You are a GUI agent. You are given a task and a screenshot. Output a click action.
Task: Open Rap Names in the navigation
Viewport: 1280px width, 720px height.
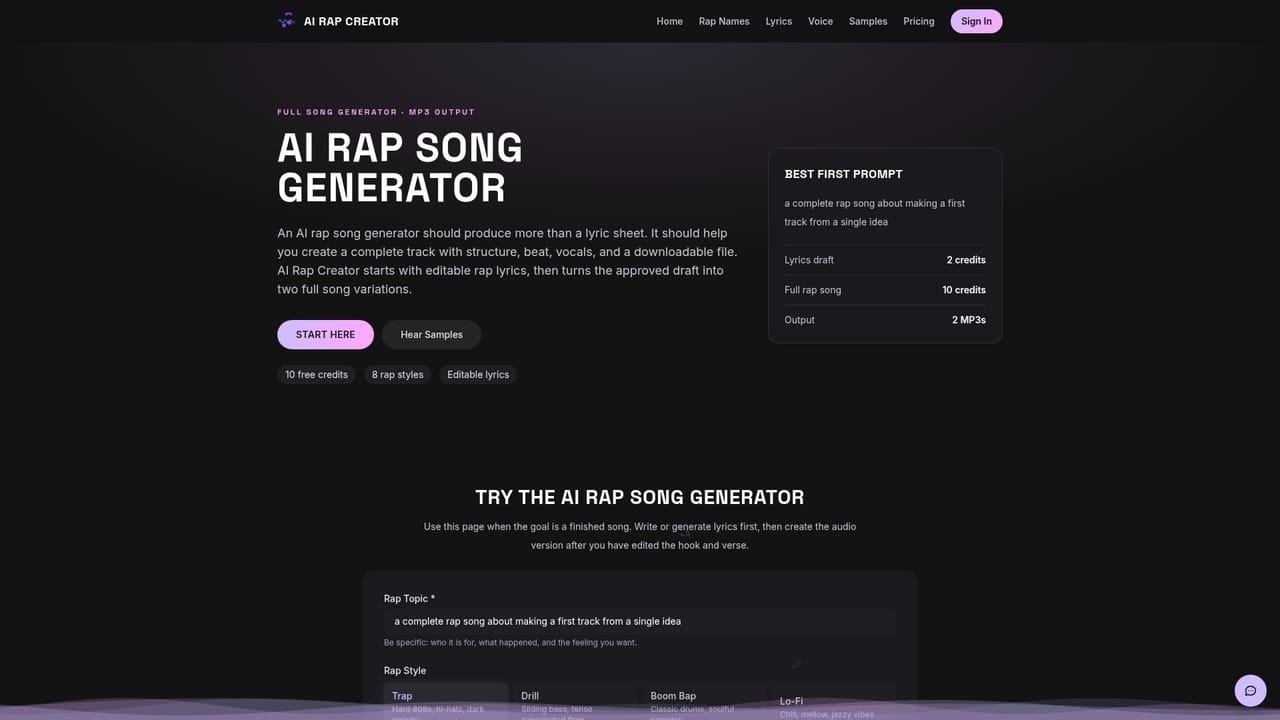tap(724, 21)
